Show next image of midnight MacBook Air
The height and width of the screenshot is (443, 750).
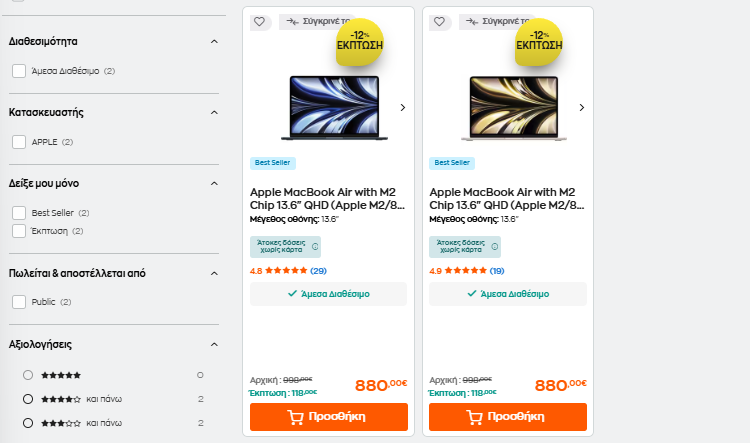point(402,107)
